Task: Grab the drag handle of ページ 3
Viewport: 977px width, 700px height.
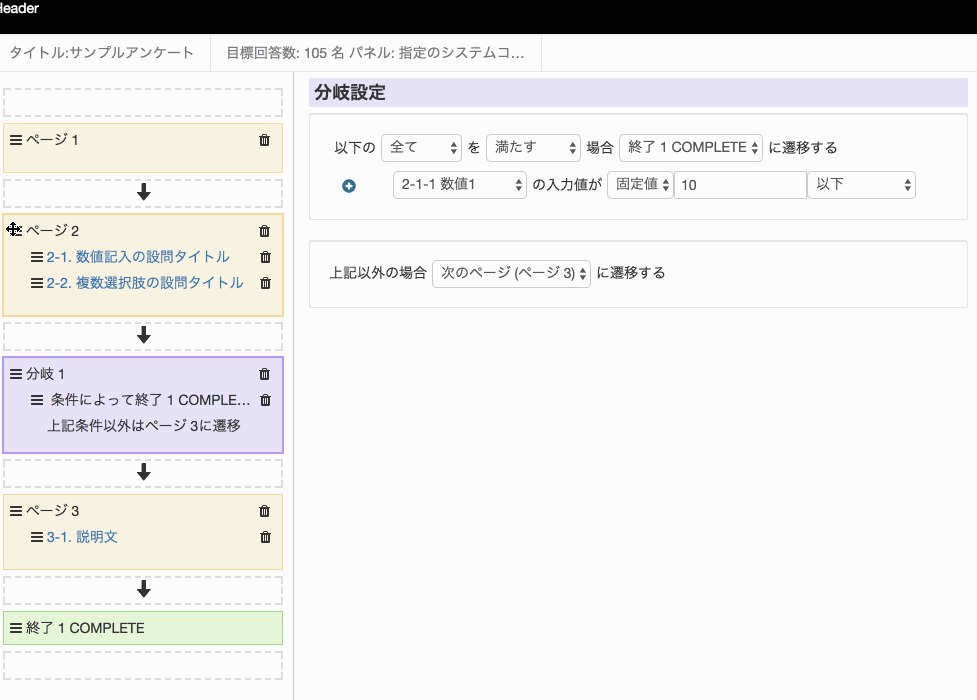Action: tap(16, 511)
